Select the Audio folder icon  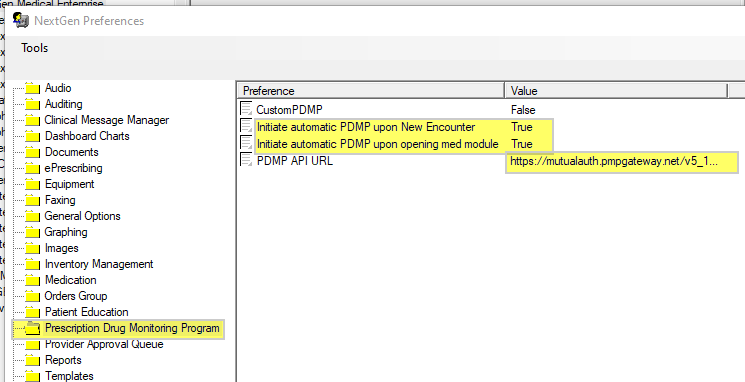pyautogui.click(x=32, y=88)
